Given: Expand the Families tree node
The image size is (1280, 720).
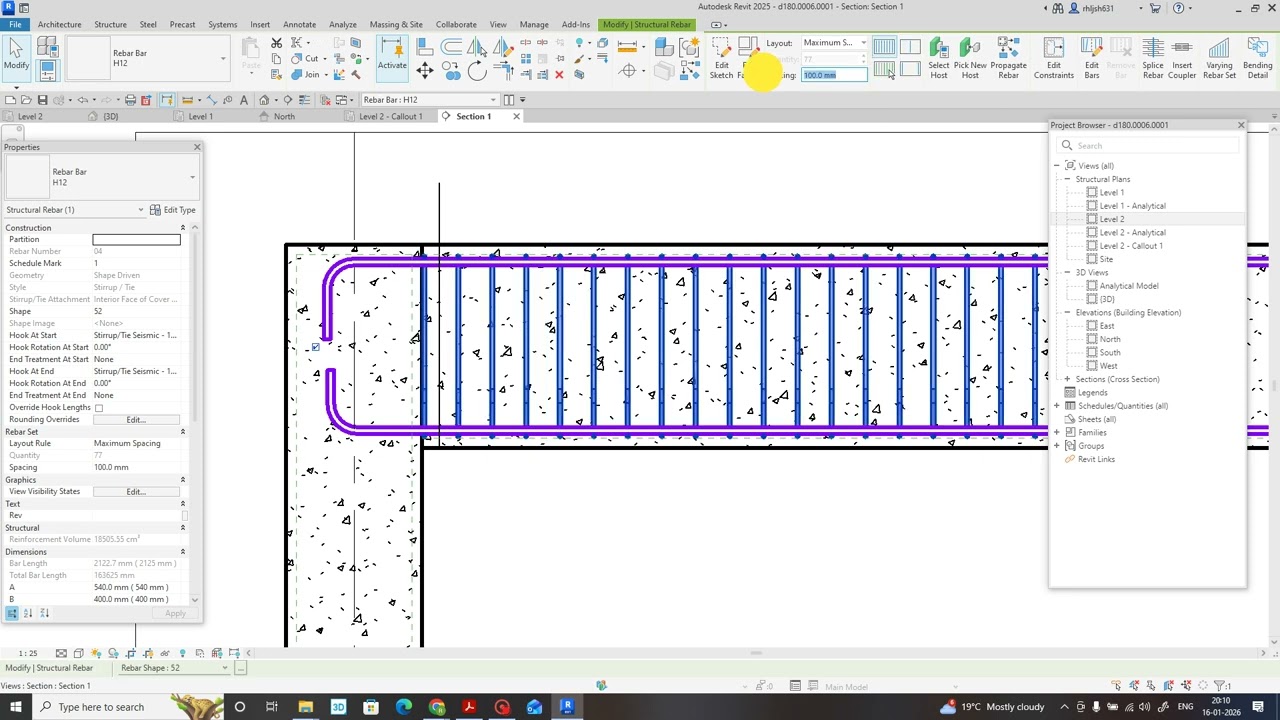Looking at the screenshot, I should pos(1057,432).
